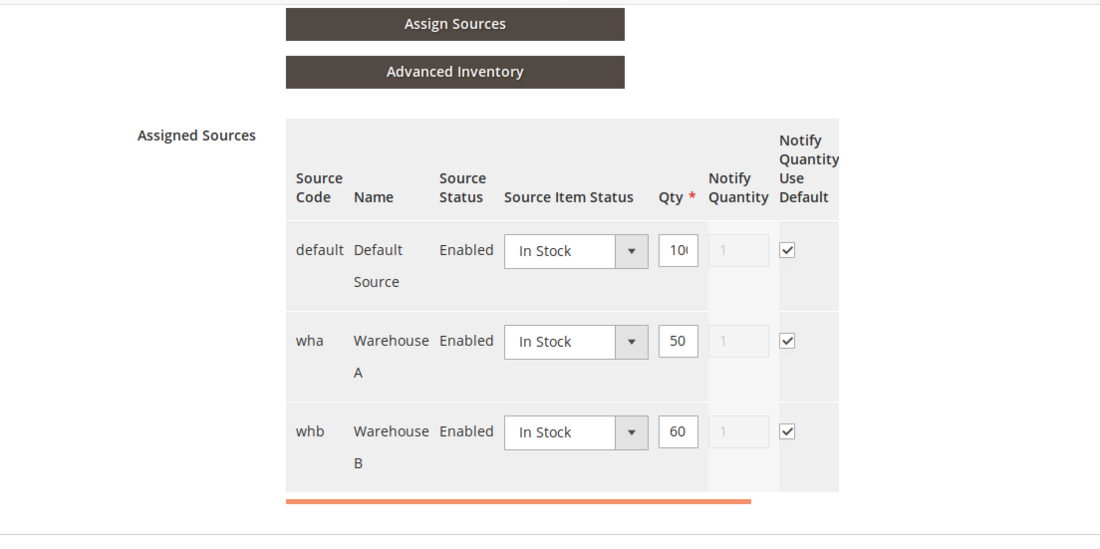The image size is (1100, 549).
Task: Toggle Use Default checkbox in whb row
Action: point(787,432)
